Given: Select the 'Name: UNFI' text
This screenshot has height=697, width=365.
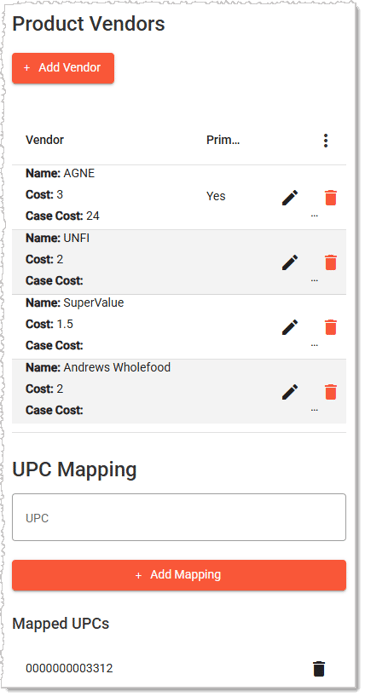Looking at the screenshot, I should [57, 238].
